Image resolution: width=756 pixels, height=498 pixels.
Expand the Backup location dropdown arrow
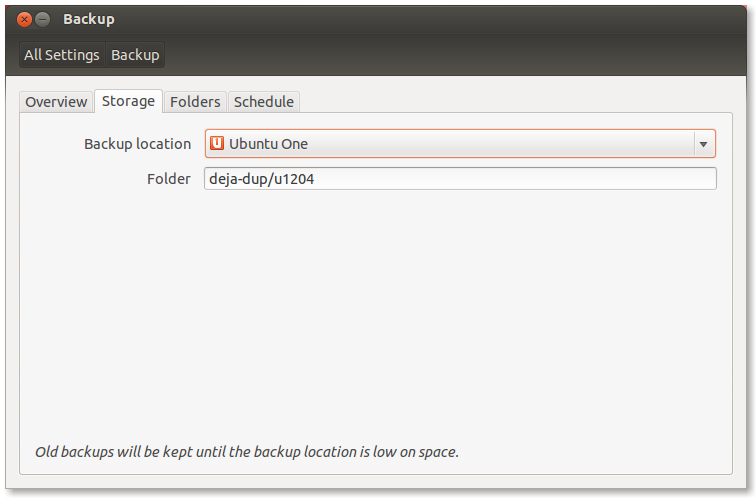(703, 144)
